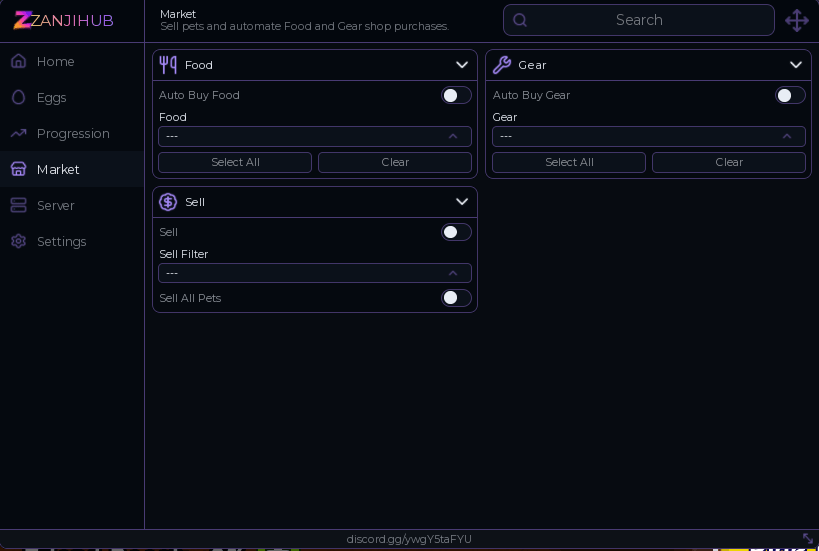
Task: Enable the Auto Buy Gear toggle
Action: 790,95
